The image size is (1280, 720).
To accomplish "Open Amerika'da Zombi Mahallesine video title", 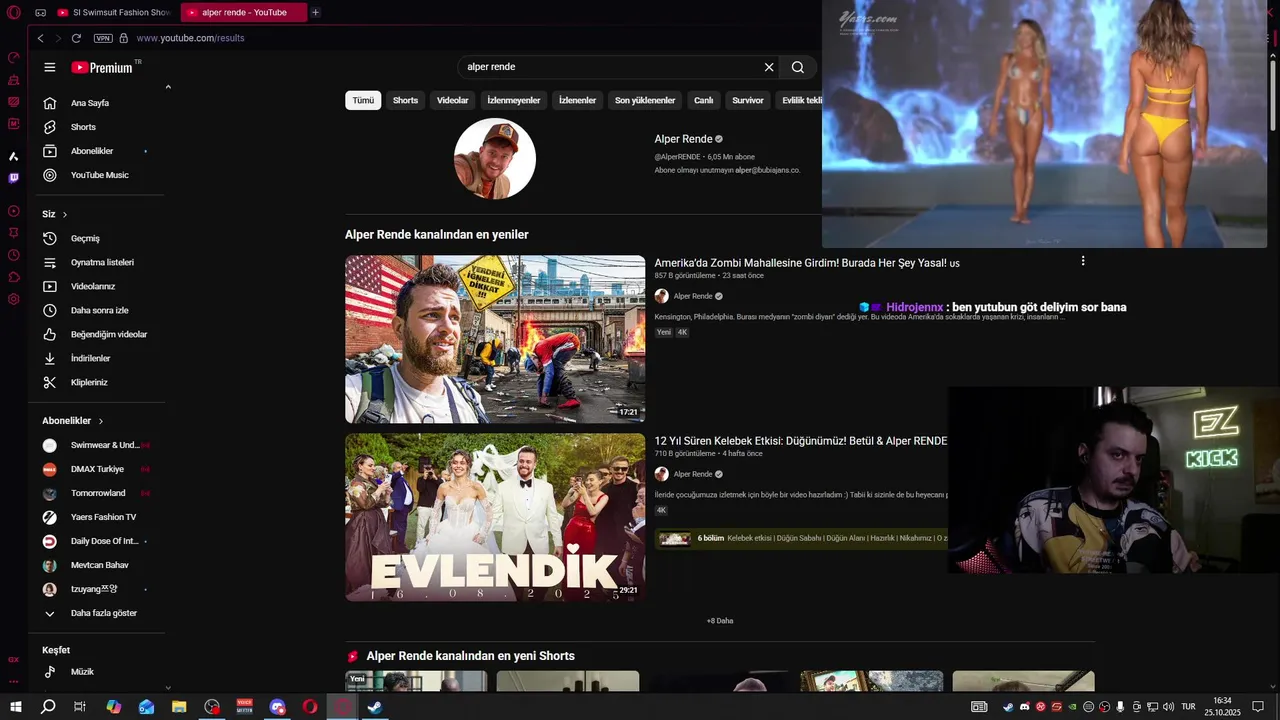I will [807, 263].
